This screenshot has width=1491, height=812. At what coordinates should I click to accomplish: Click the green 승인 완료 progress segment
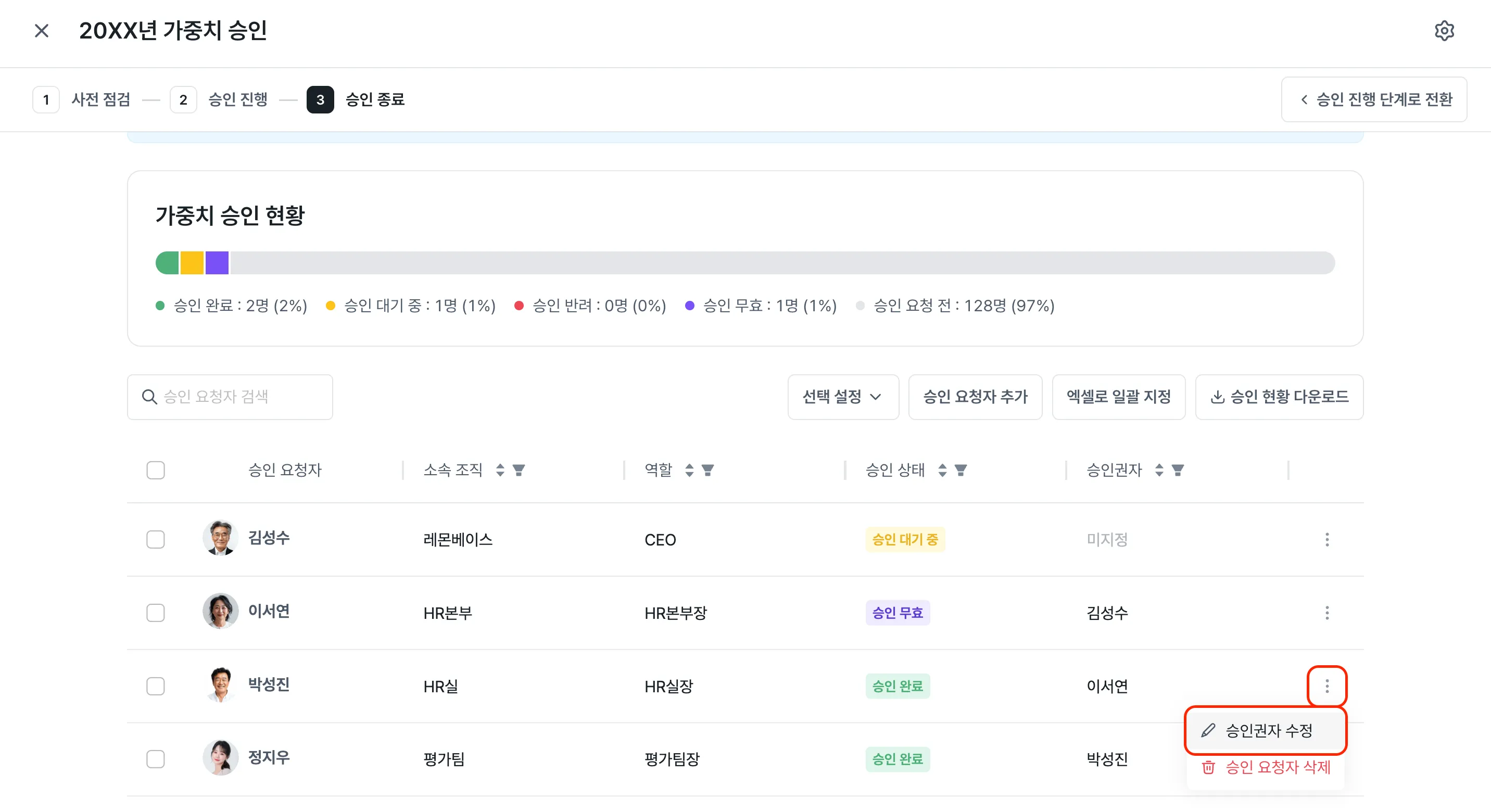[167, 263]
